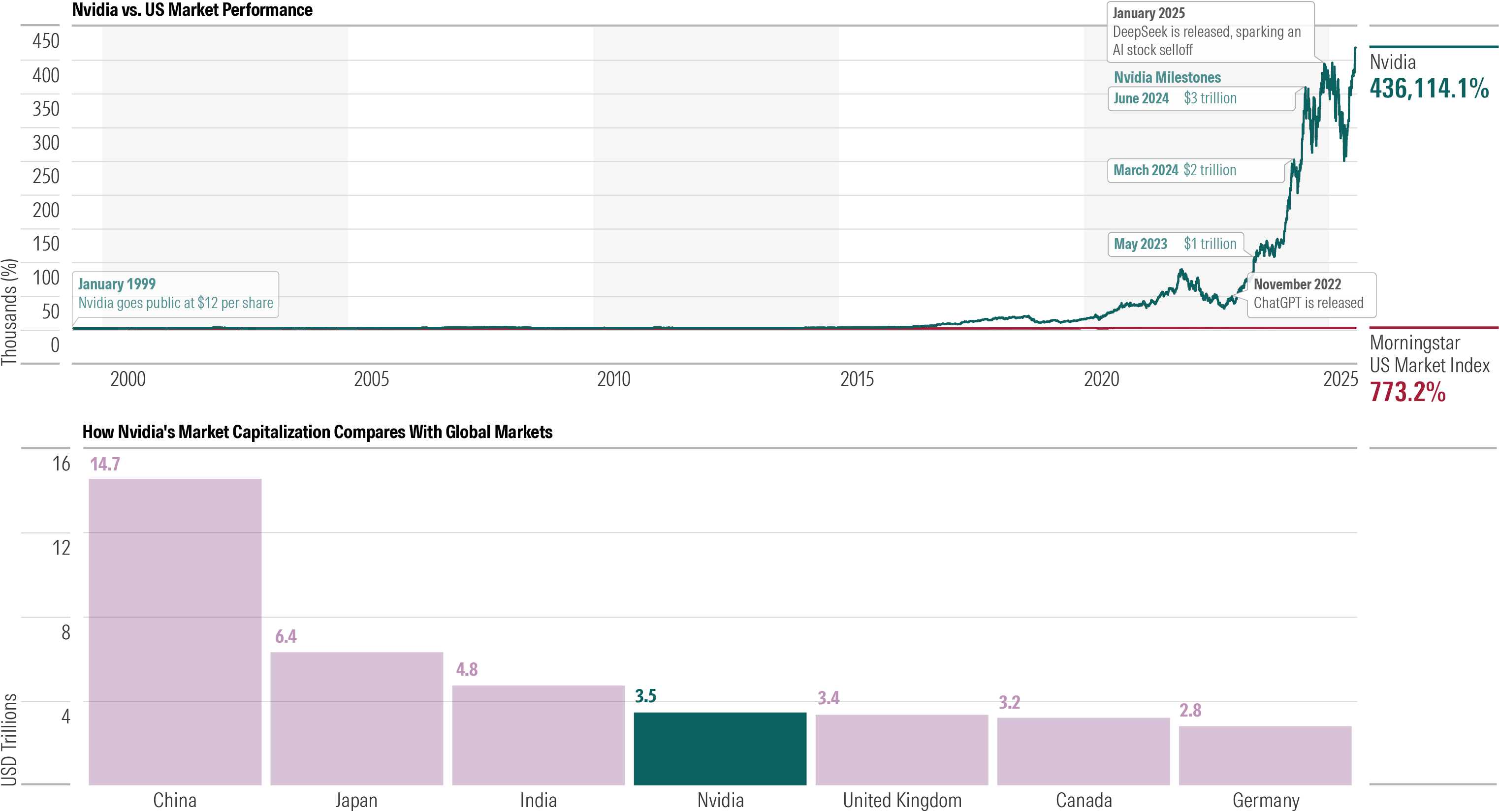Click the 2.8 value above Germany

(x=1190, y=710)
